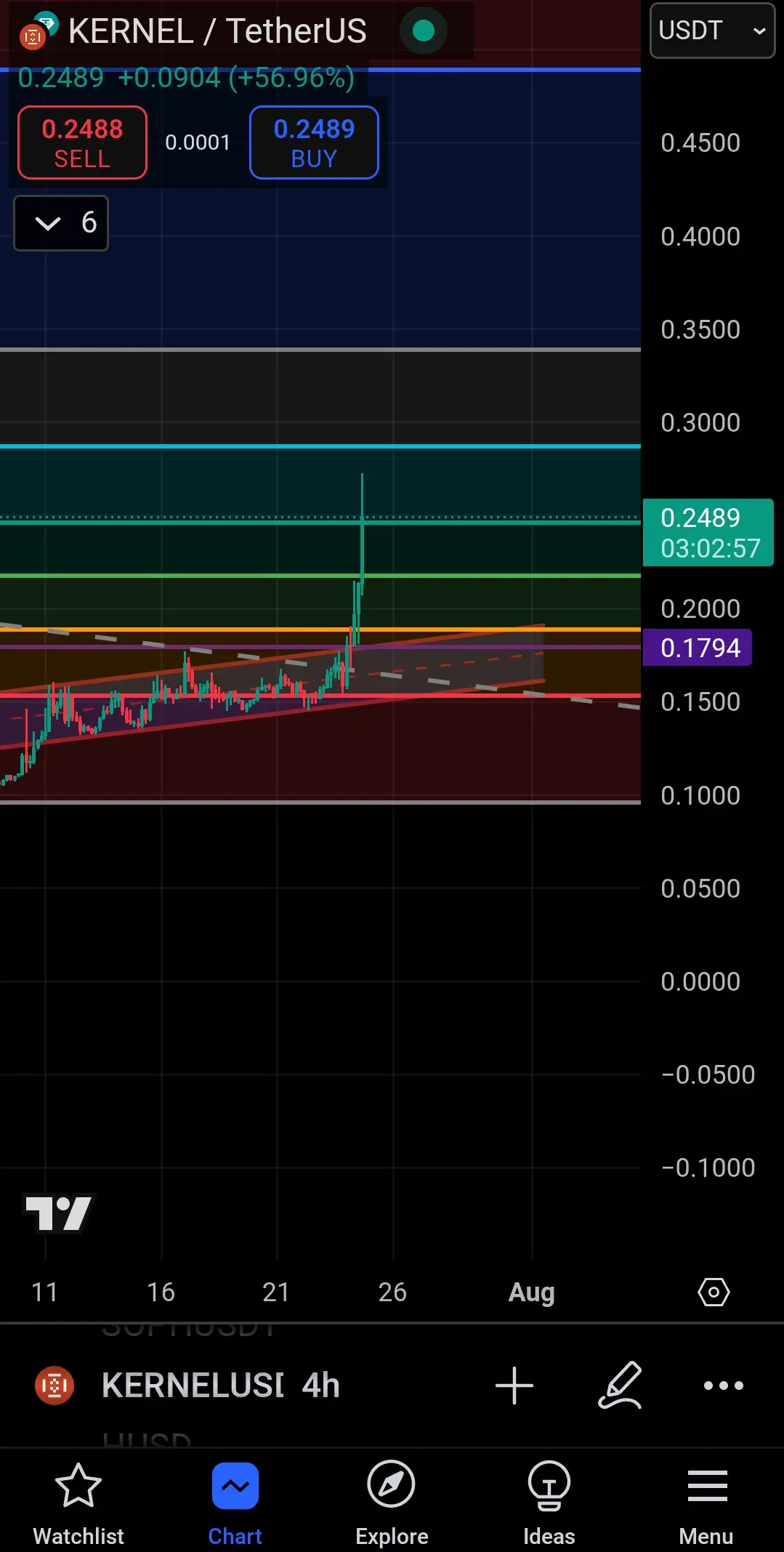Tap the 26 date label on time axis
Screen dimensions: 784x1552
click(392, 1292)
